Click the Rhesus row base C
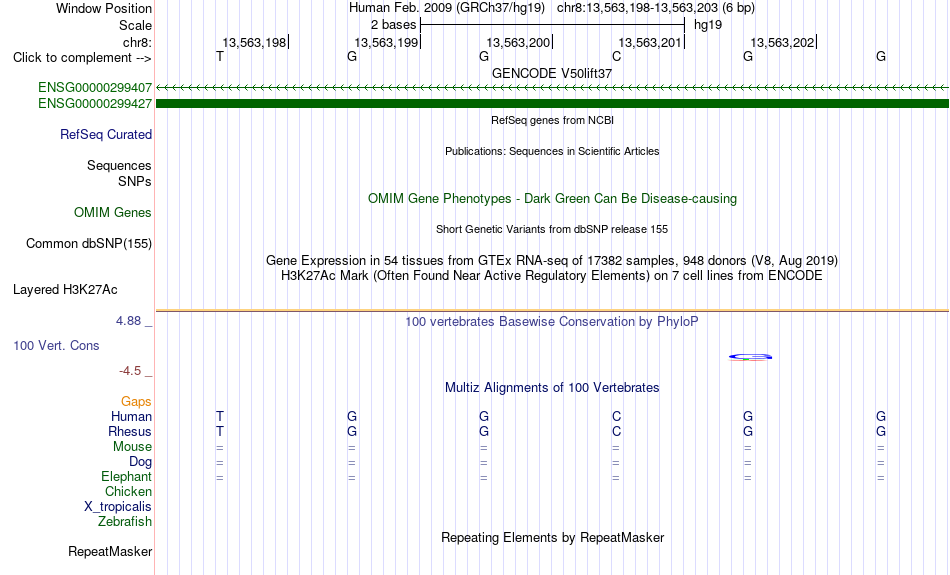950x575 pixels. [616, 431]
